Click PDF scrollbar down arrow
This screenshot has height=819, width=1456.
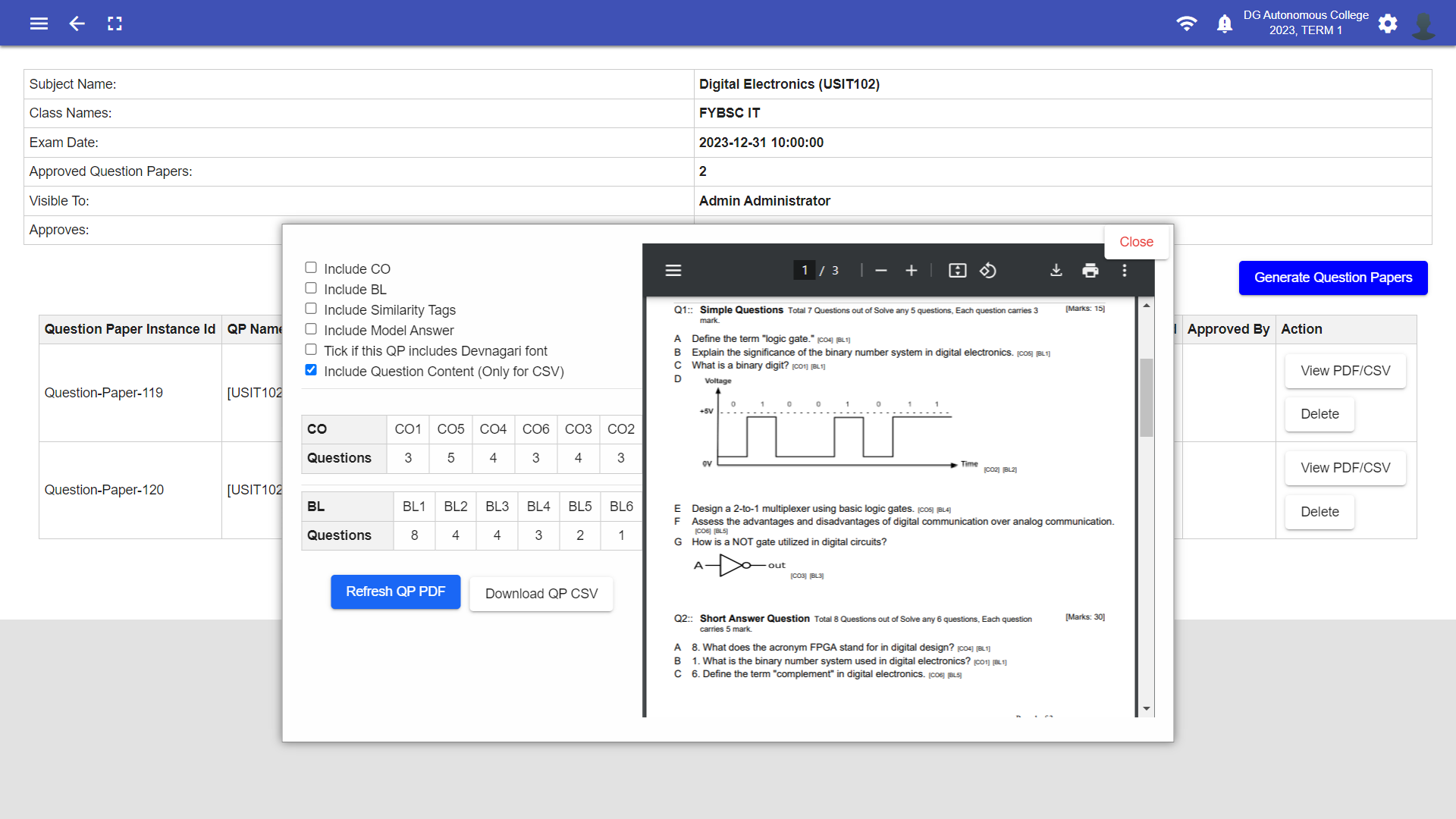pos(1147,708)
